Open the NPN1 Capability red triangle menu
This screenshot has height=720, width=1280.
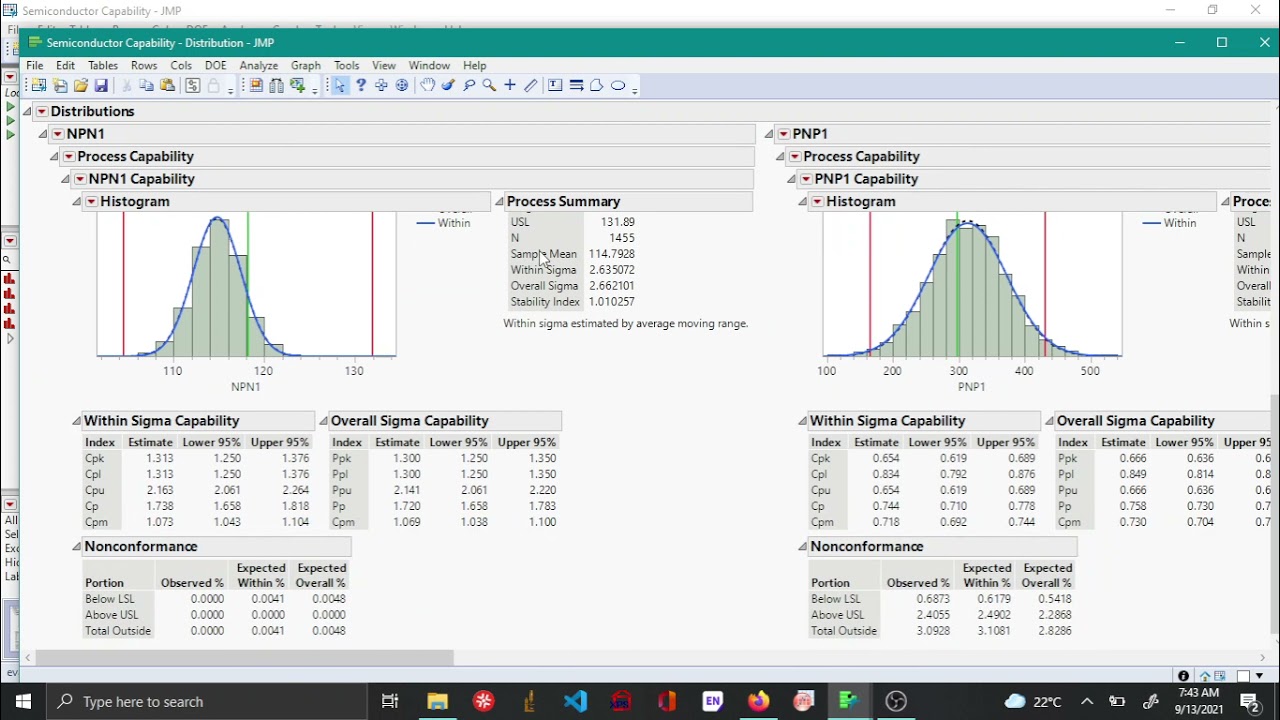tap(80, 179)
